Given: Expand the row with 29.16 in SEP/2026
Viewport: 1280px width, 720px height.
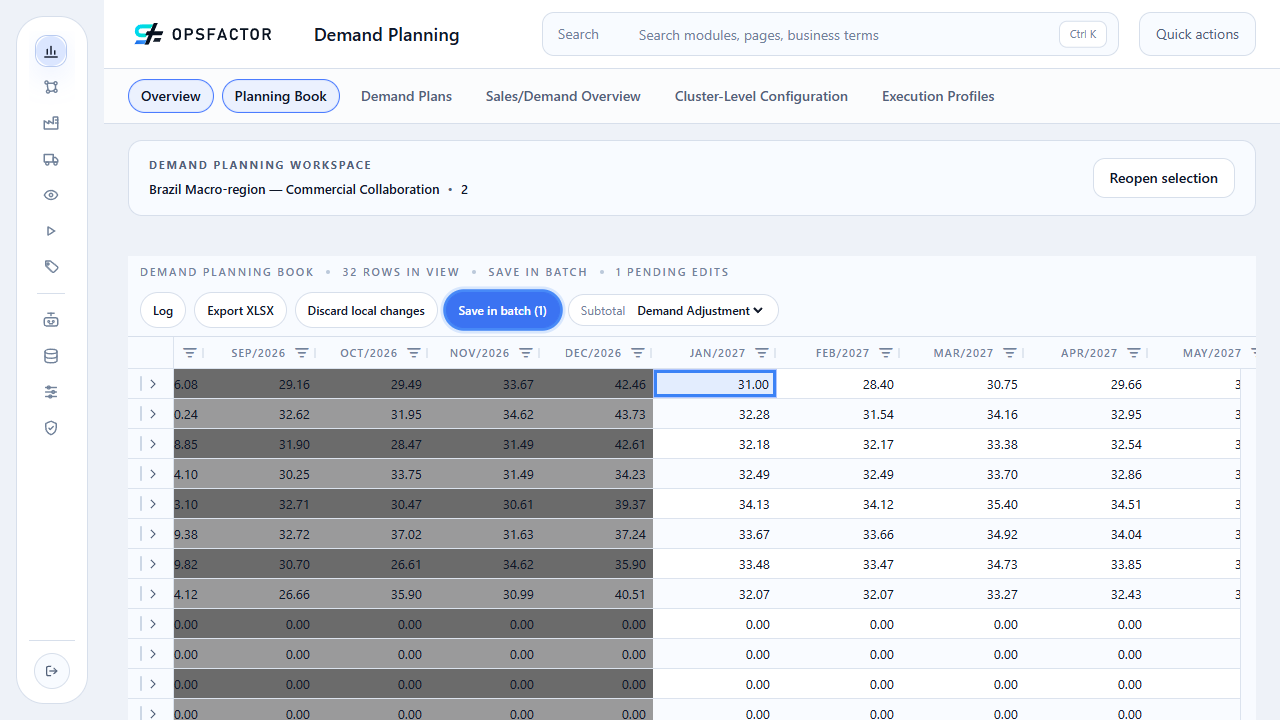Looking at the screenshot, I should click(153, 384).
